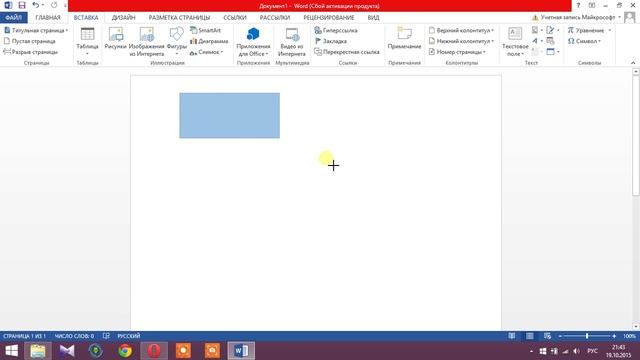Open Visual Studio from the taskbar
The width and height of the screenshot is (640, 360).
pos(67,351)
